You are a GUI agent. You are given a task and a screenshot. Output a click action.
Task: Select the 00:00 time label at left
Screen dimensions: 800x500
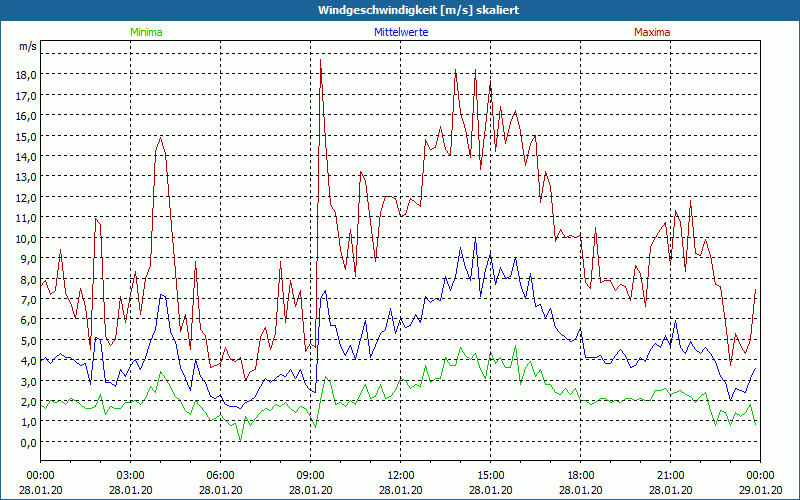40,475
